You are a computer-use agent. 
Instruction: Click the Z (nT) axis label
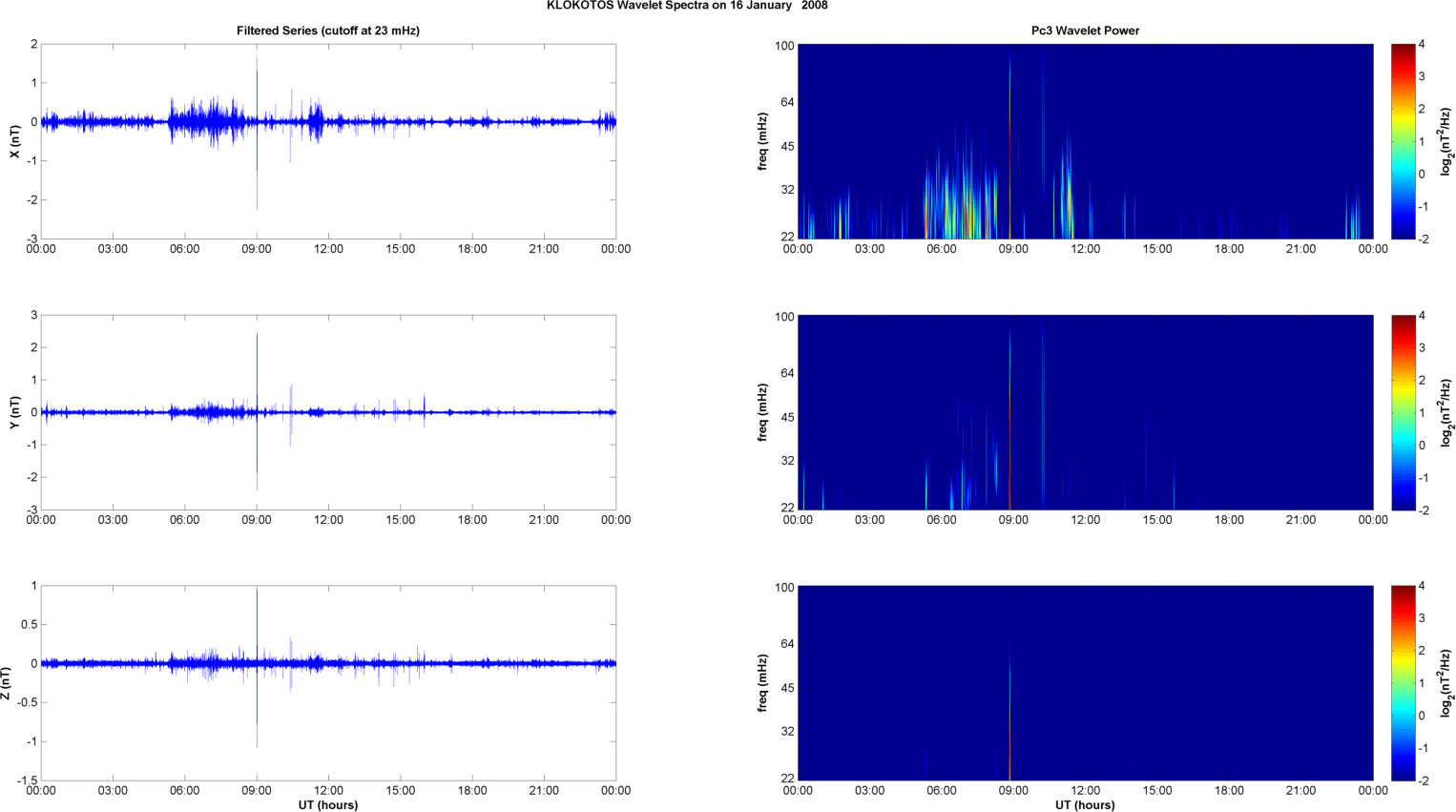[x=7, y=683]
